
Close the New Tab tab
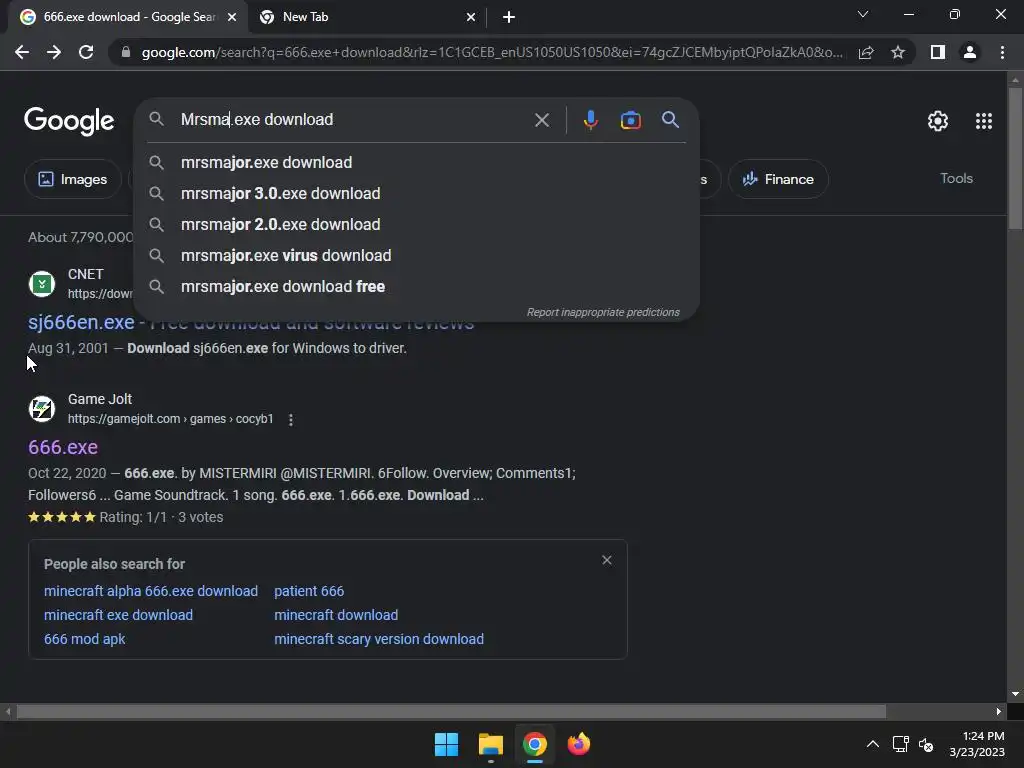click(471, 18)
